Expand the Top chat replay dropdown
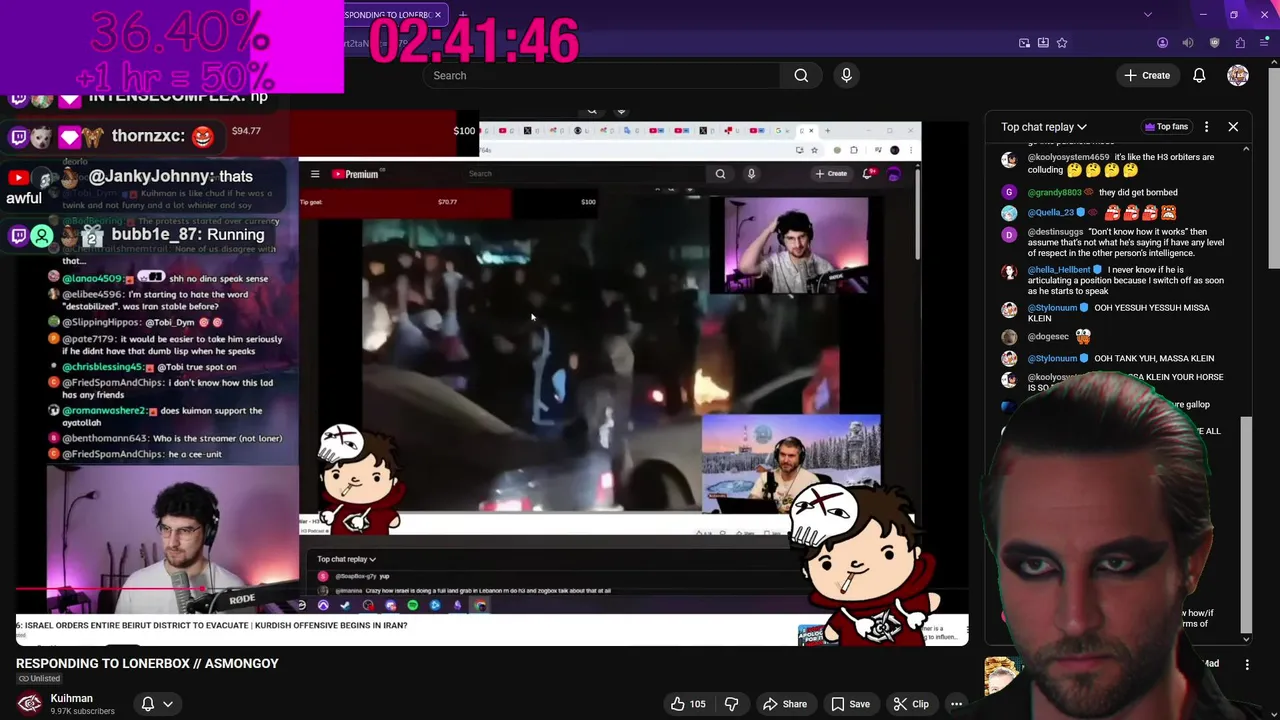The height and width of the screenshot is (720, 1280). point(1044,127)
